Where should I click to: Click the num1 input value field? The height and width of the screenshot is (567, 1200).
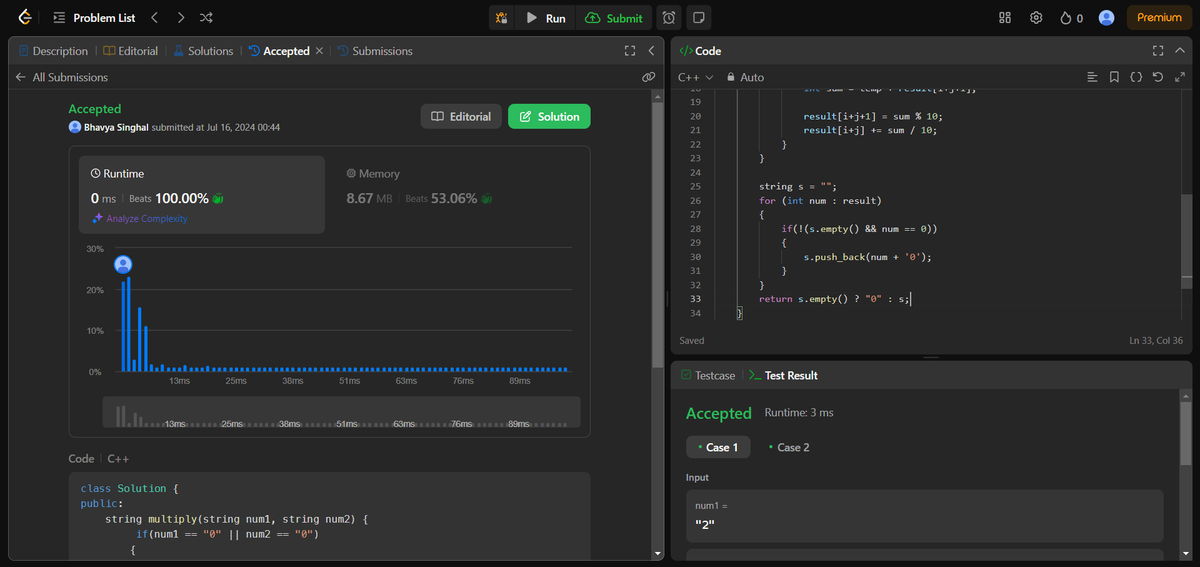click(925, 516)
